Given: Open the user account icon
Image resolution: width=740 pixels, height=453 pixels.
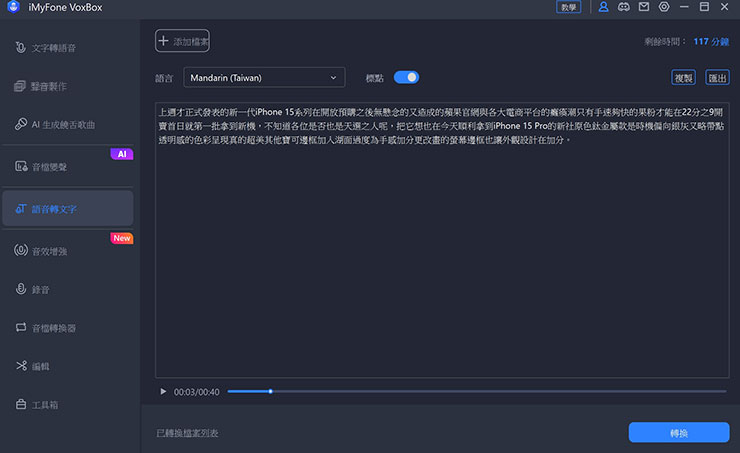Looking at the screenshot, I should coord(603,7).
